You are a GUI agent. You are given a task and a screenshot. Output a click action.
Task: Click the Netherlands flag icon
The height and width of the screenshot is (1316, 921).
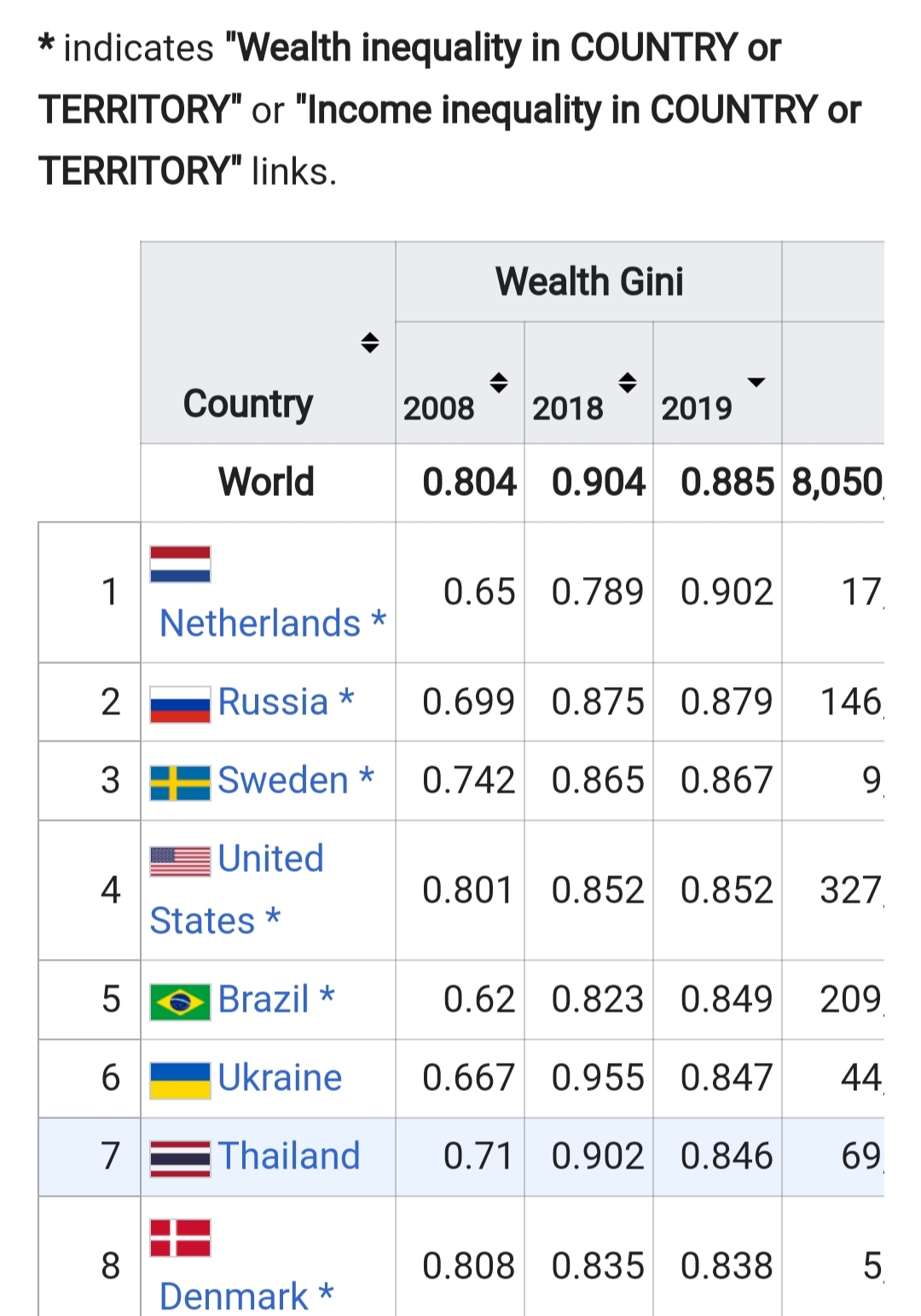180,564
